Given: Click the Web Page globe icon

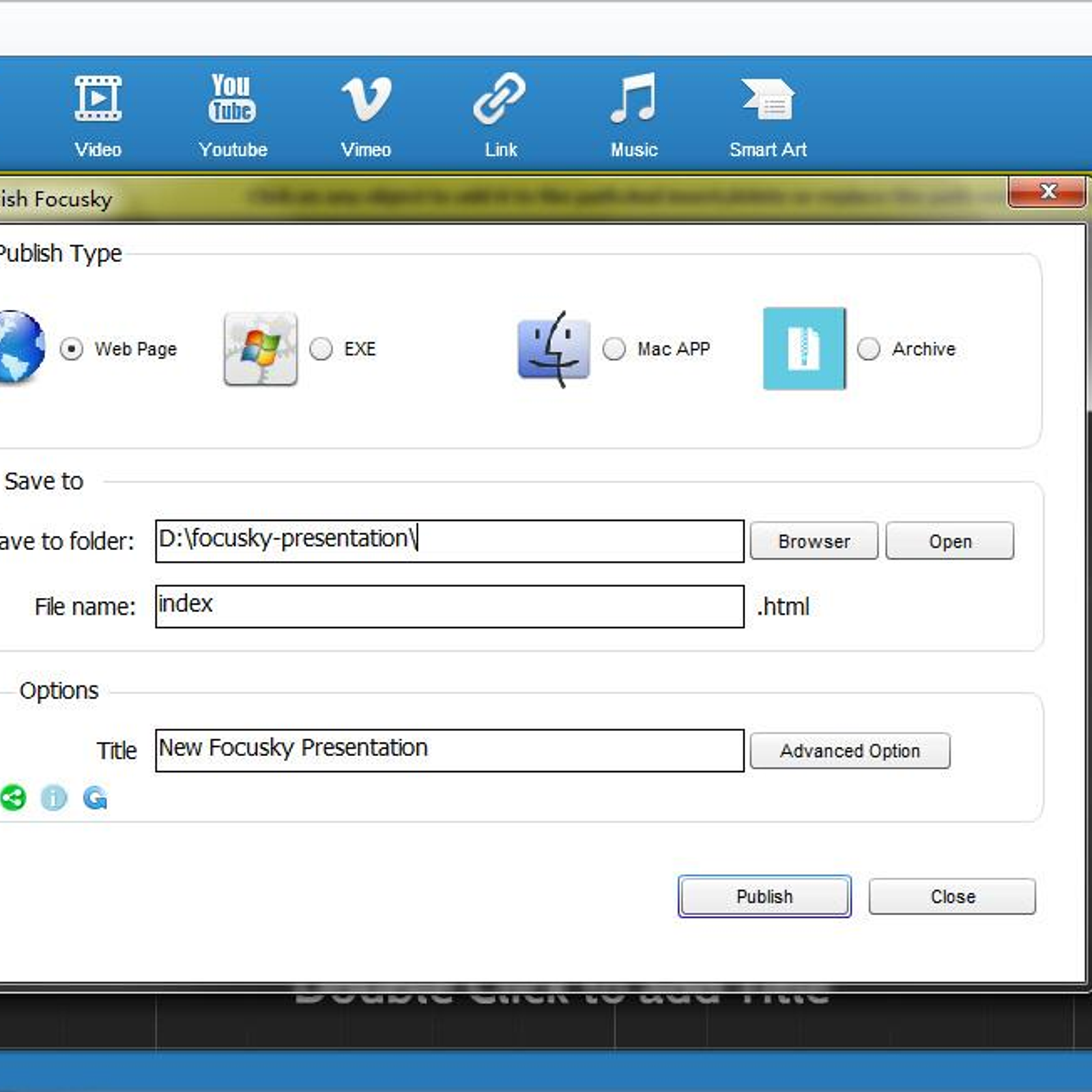Looking at the screenshot, I should pyautogui.click(x=20, y=347).
